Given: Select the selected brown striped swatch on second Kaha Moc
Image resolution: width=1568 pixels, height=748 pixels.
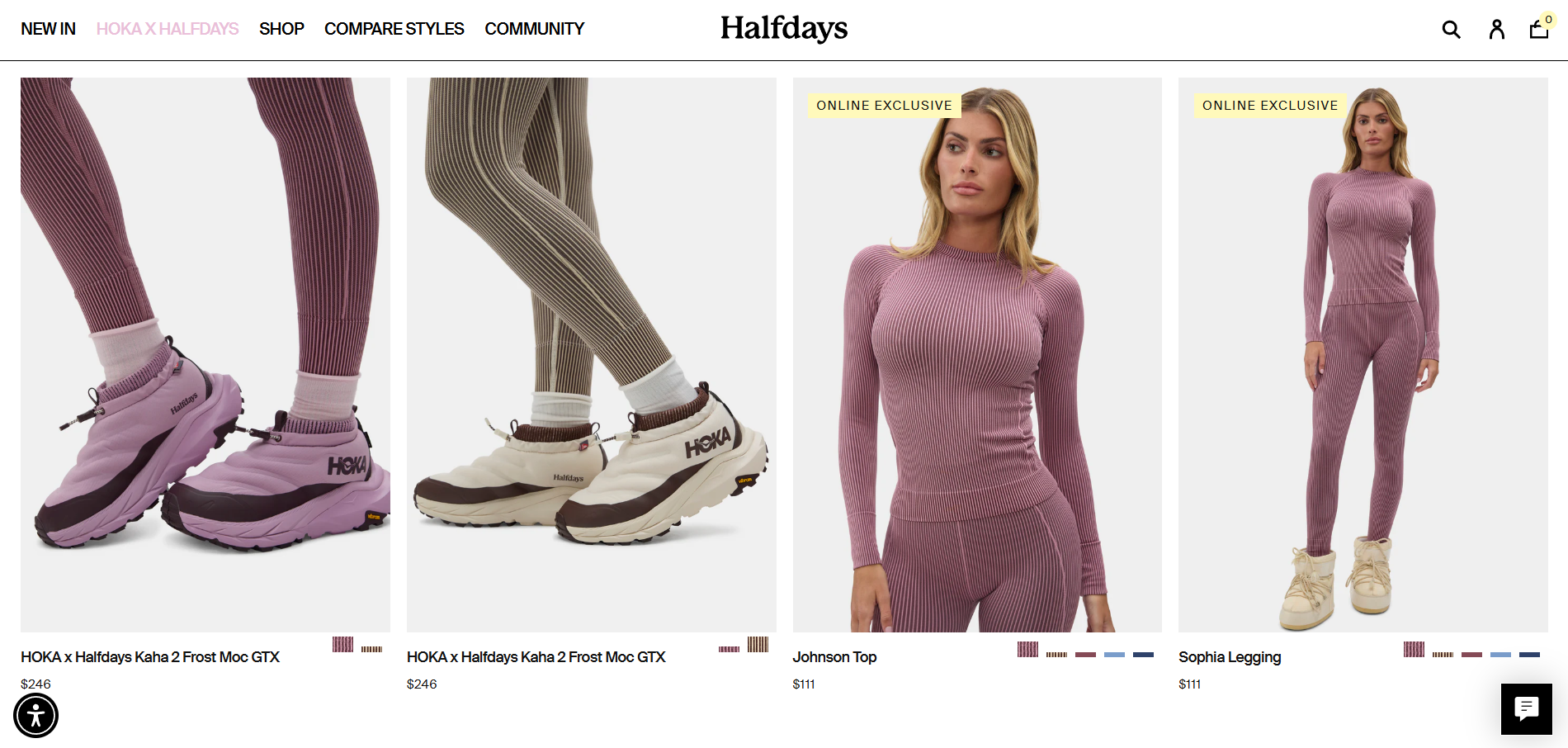Looking at the screenshot, I should click(758, 644).
